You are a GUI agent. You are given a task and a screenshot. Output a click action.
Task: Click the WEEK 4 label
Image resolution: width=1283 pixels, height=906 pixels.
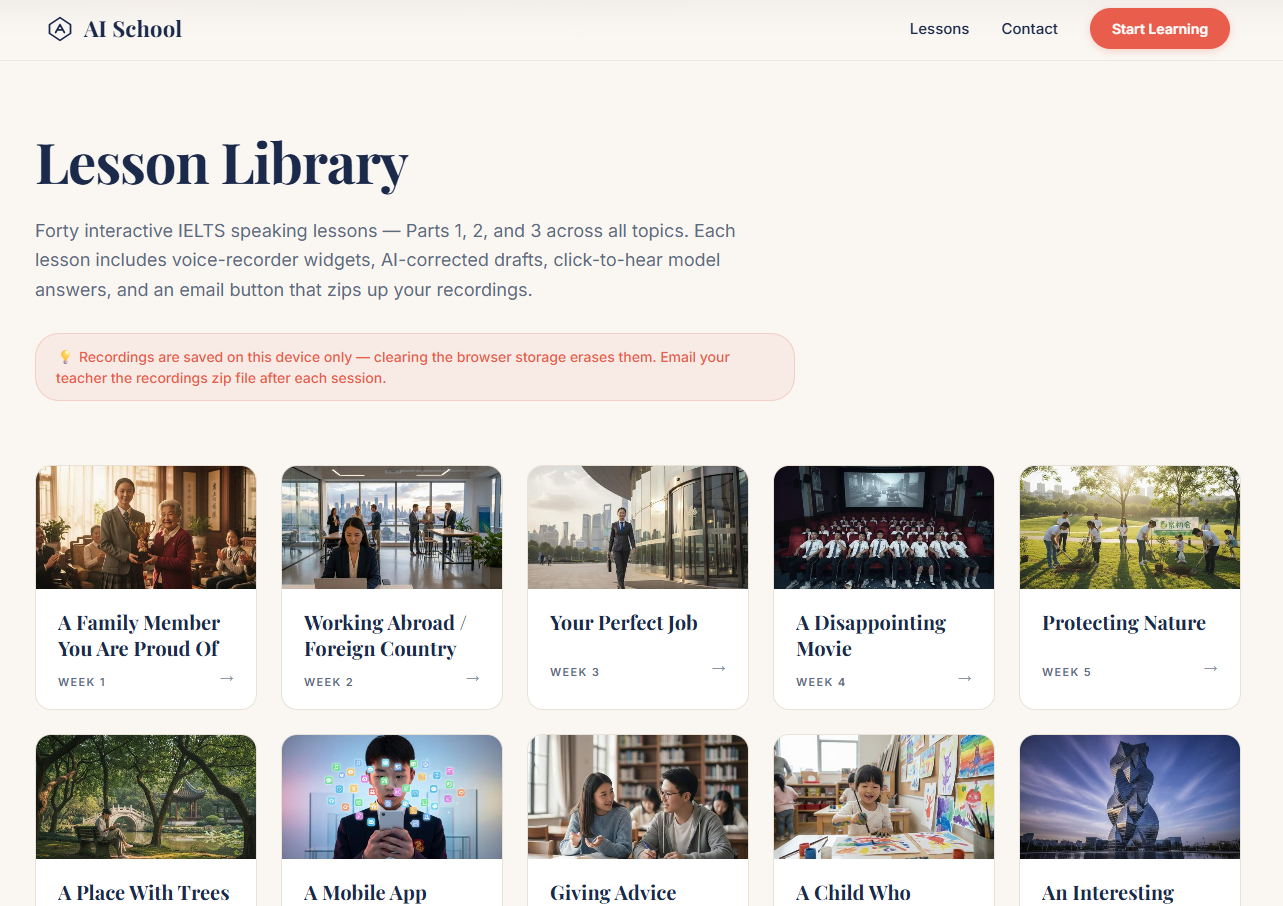point(821,682)
